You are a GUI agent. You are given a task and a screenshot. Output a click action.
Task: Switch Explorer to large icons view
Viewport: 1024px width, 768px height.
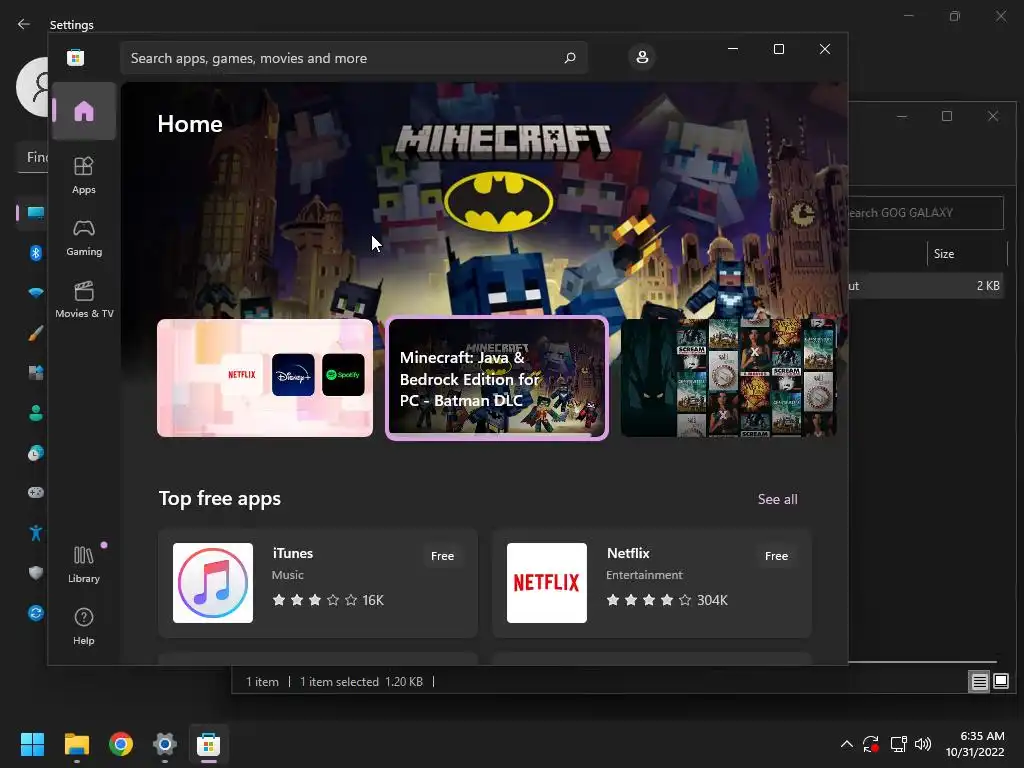pos(1000,682)
